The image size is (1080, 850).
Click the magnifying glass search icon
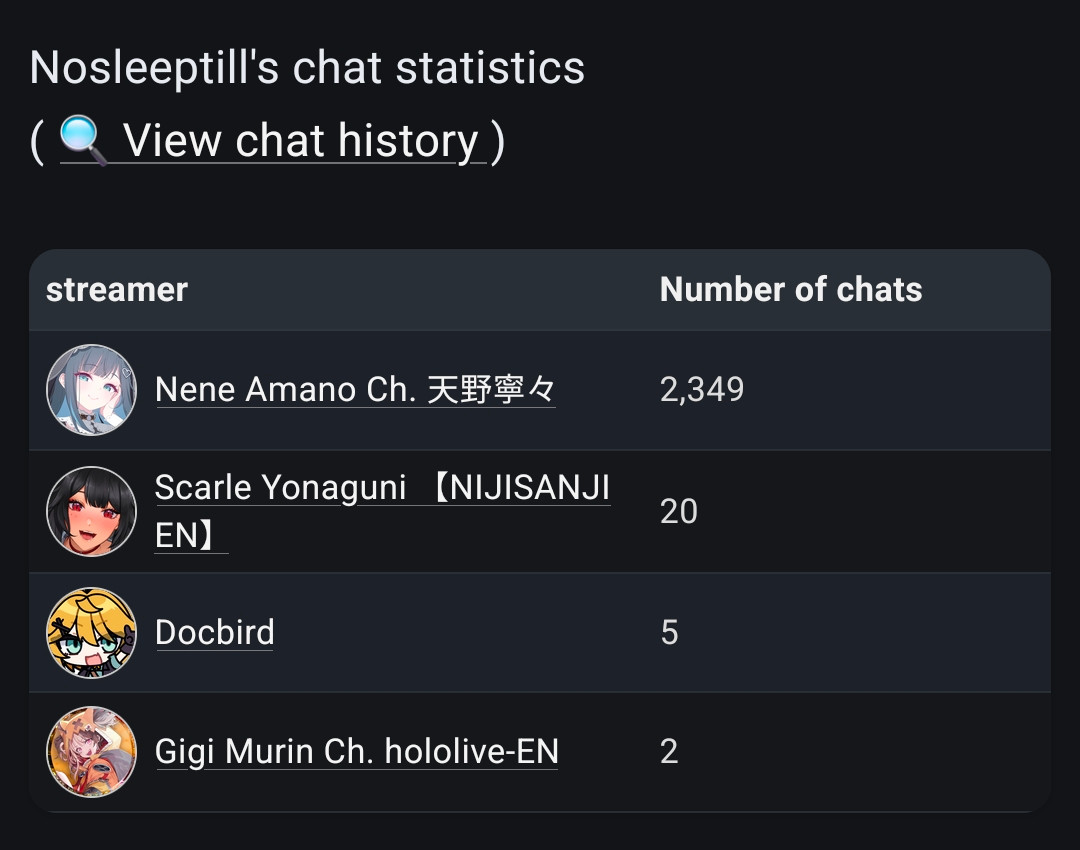click(83, 140)
